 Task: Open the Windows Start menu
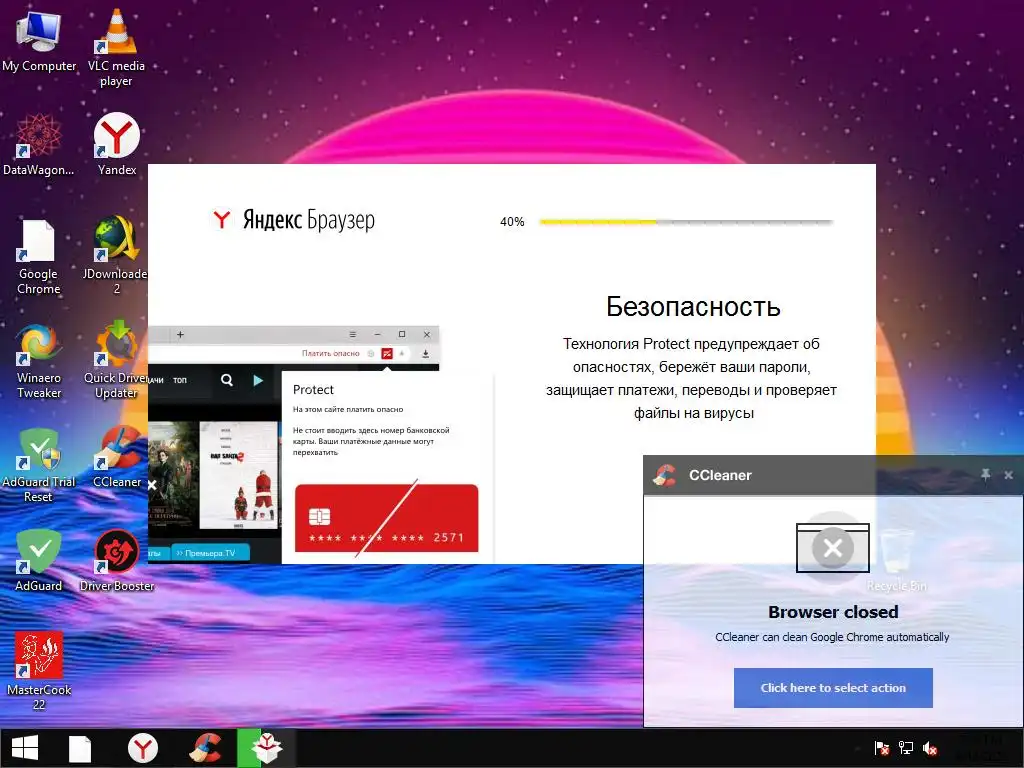(x=25, y=748)
